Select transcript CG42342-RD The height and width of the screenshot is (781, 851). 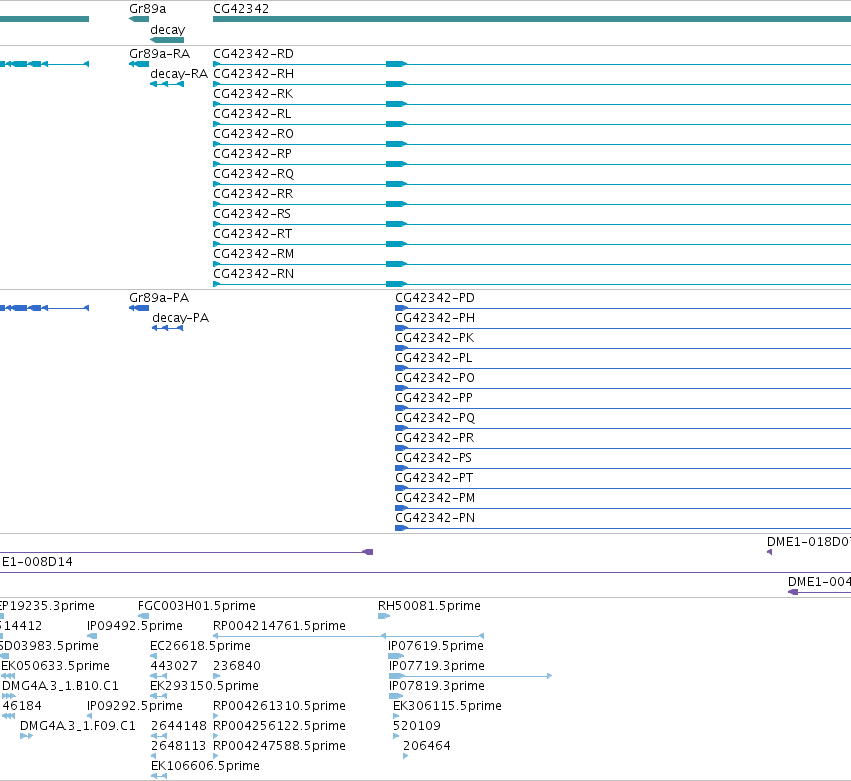253,54
